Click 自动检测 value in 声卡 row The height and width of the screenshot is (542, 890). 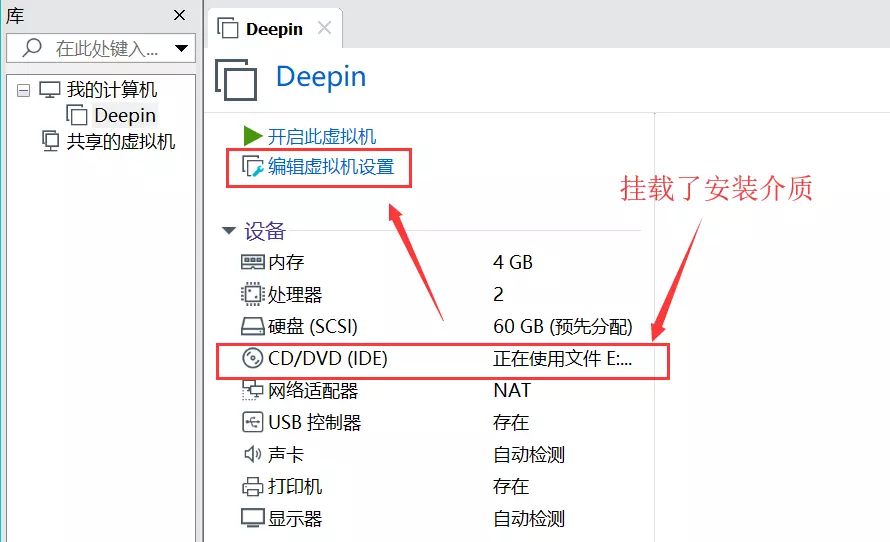click(529, 455)
